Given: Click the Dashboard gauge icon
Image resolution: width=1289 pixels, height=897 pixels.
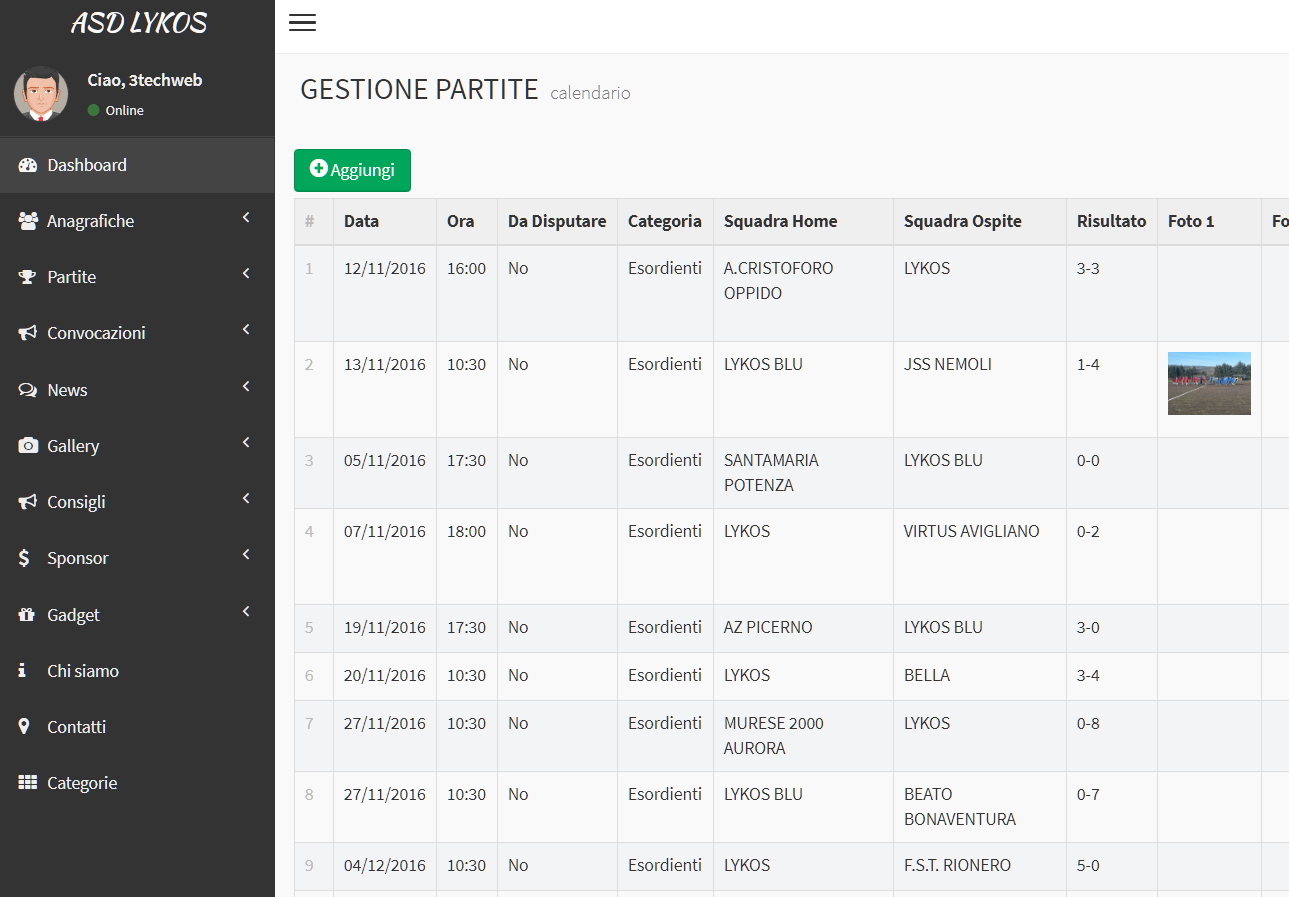Looking at the screenshot, I should (27, 165).
